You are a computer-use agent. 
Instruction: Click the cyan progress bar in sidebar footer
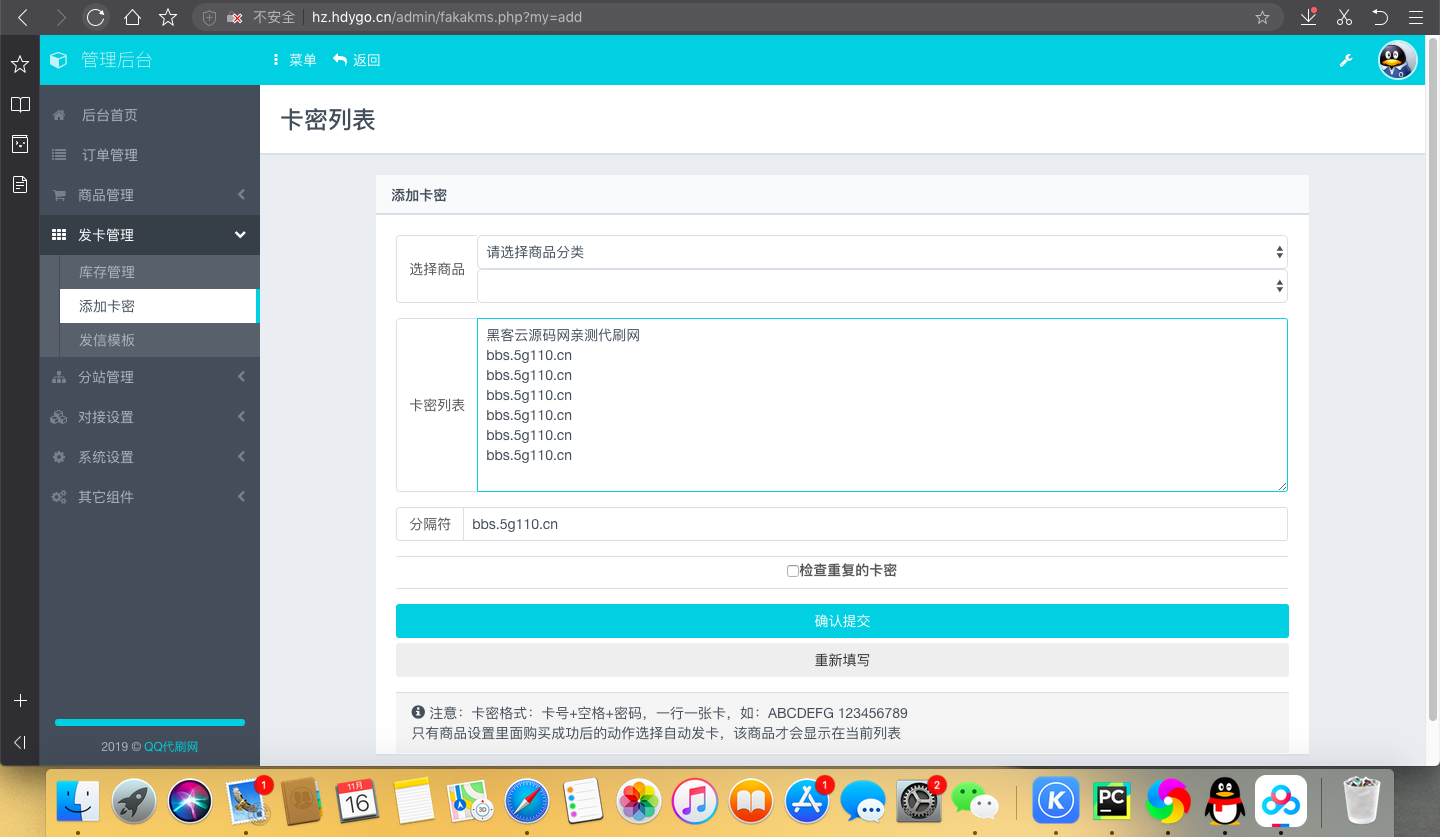(x=150, y=722)
